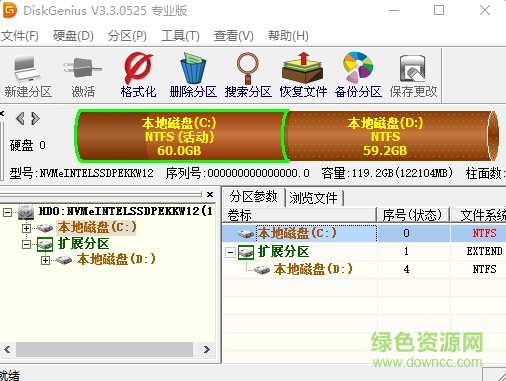Click the 序列号 serial number text
This screenshot has width=506, height=381.
(x=238, y=173)
